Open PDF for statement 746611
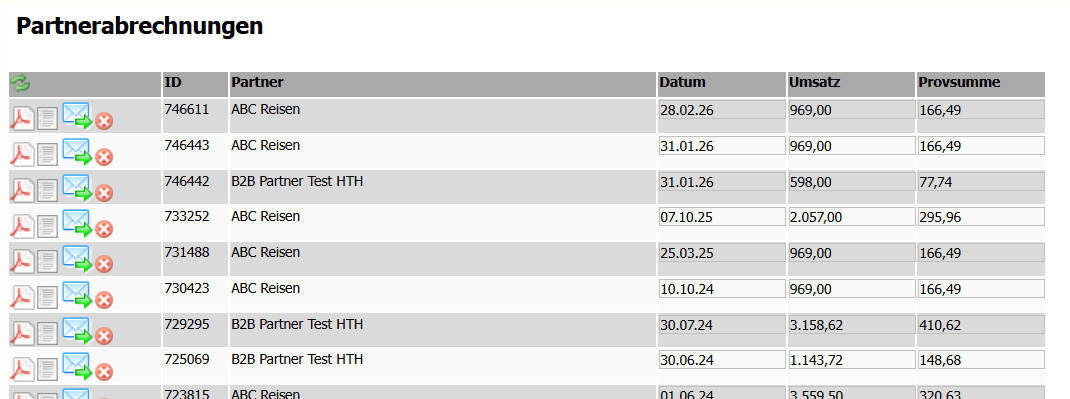Image resolution: width=1070 pixels, height=399 pixels. [x=22, y=119]
